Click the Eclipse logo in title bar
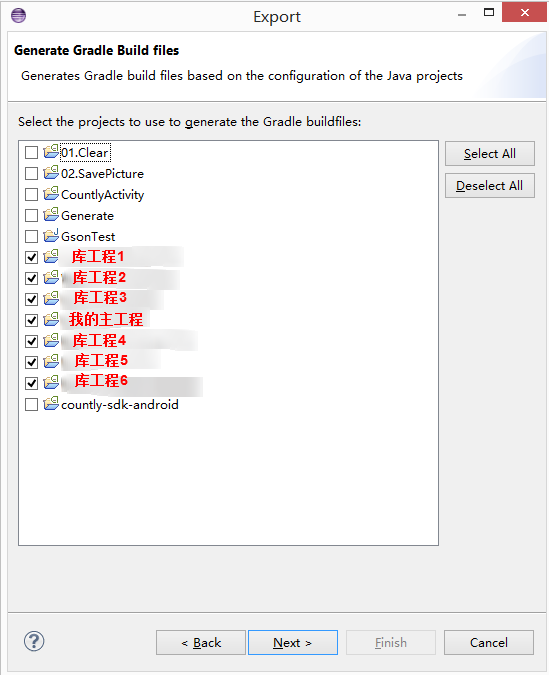The width and height of the screenshot is (549, 675). pyautogui.click(x=19, y=15)
